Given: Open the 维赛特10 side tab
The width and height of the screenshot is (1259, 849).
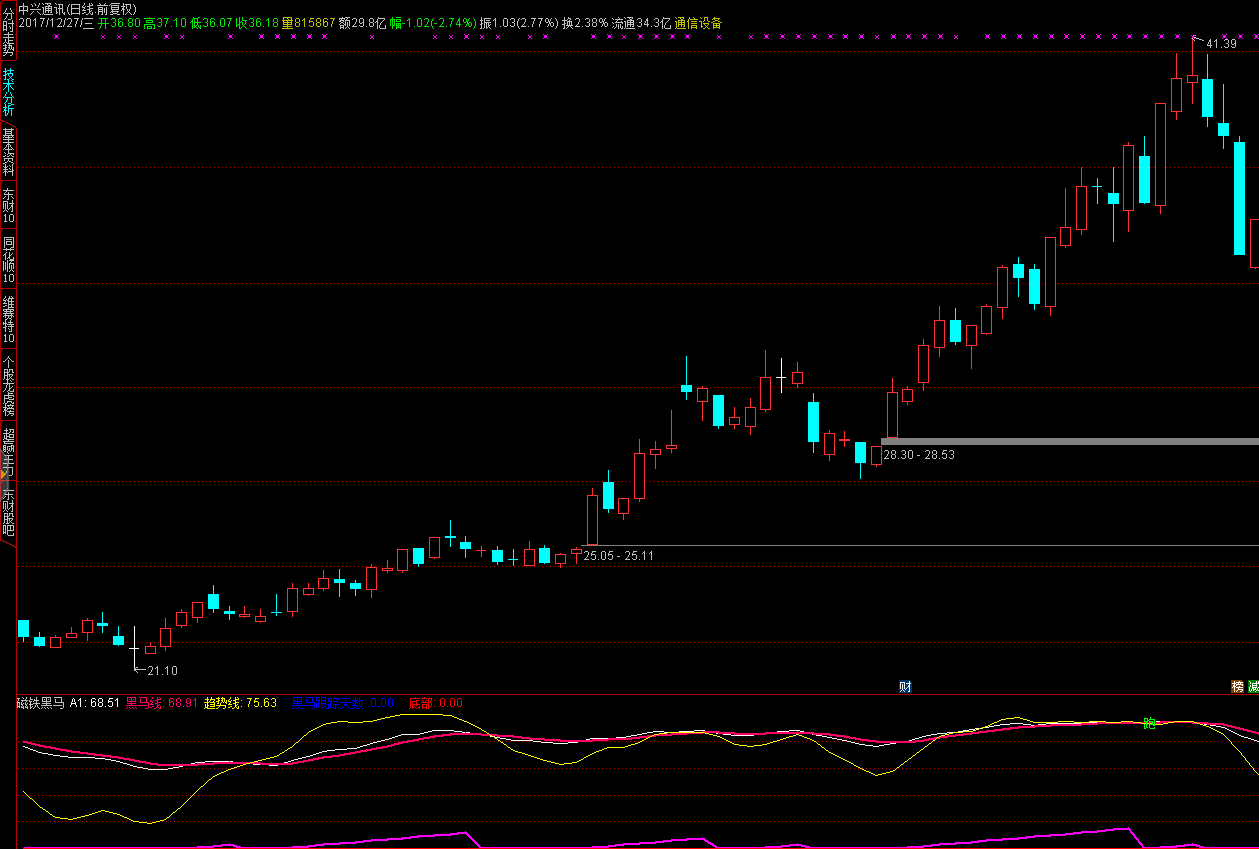Looking at the screenshot, I should click(x=8, y=320).
